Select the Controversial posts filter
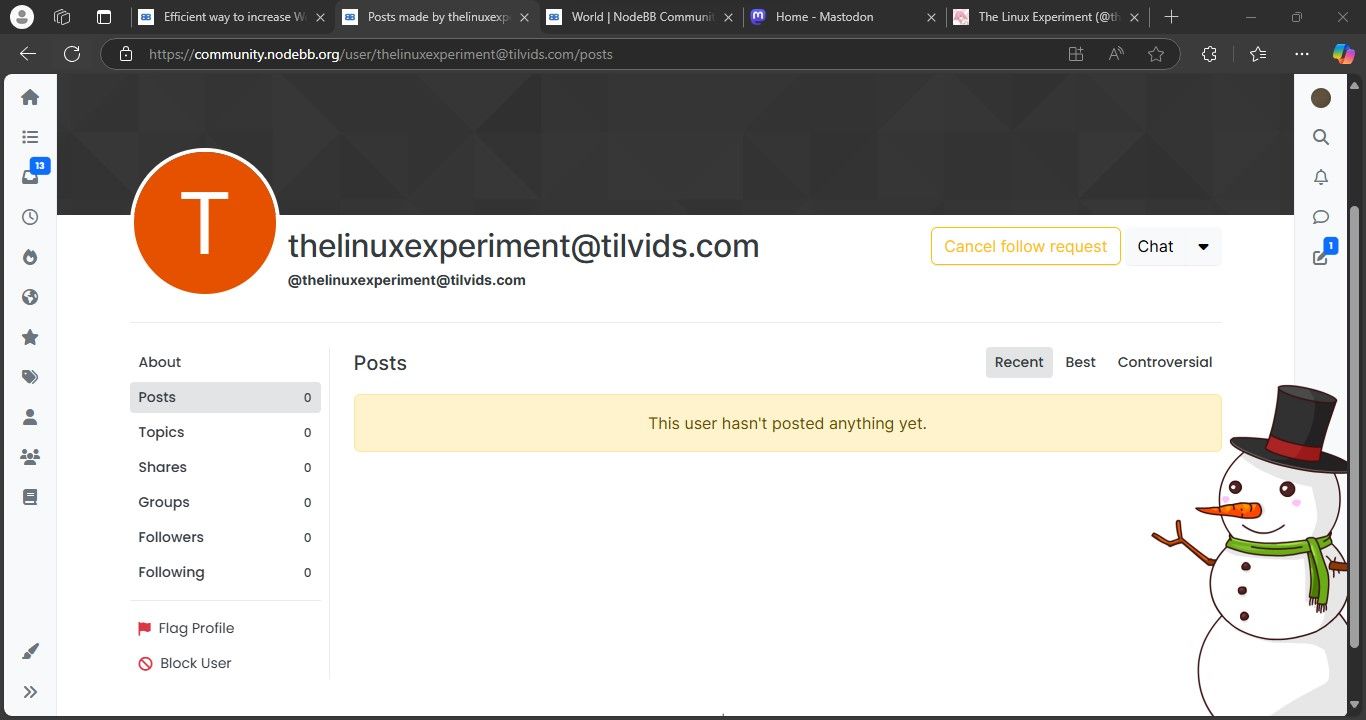The width and height of the screenshot is (1366, 720). click(1165, 362)
